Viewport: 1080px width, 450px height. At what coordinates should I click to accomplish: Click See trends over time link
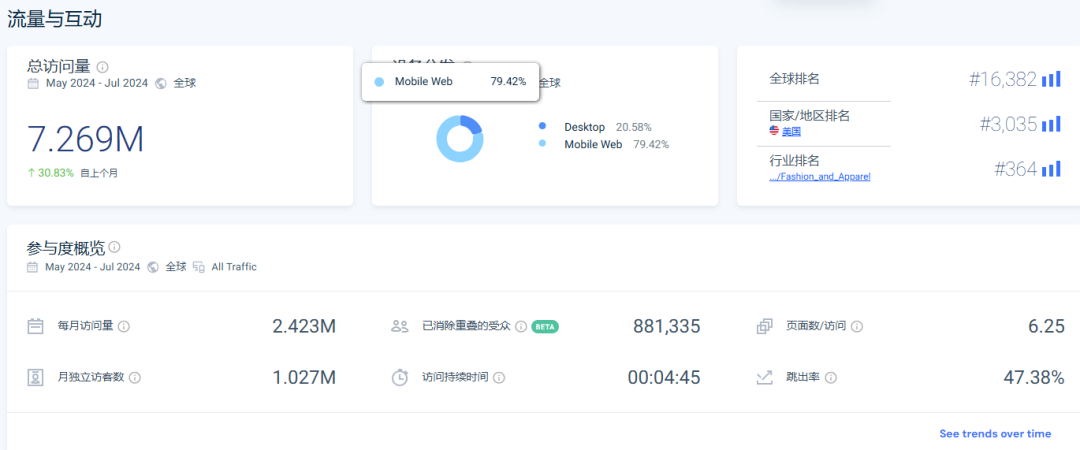[x=995, y=433]
